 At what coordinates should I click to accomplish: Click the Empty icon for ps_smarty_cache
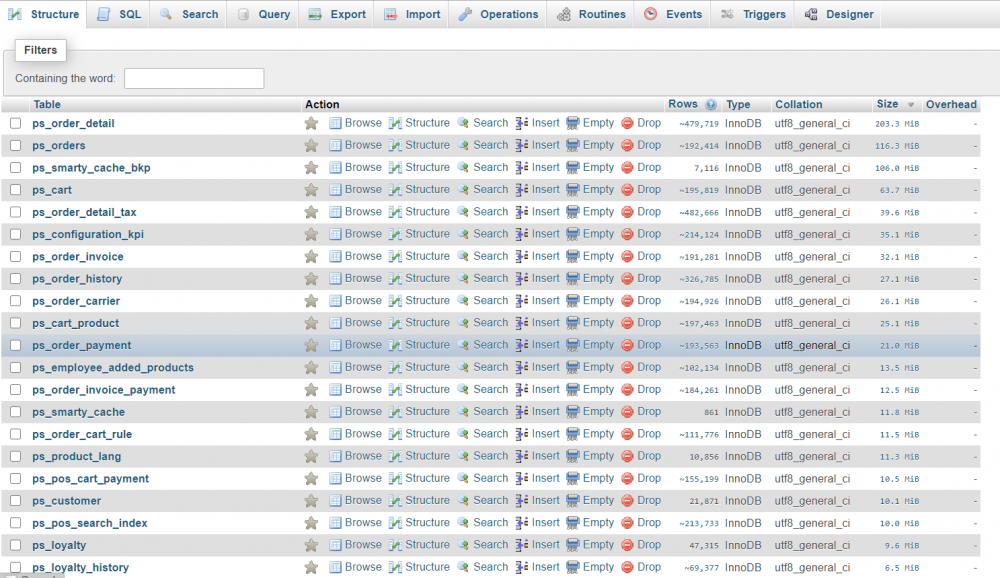573,412
